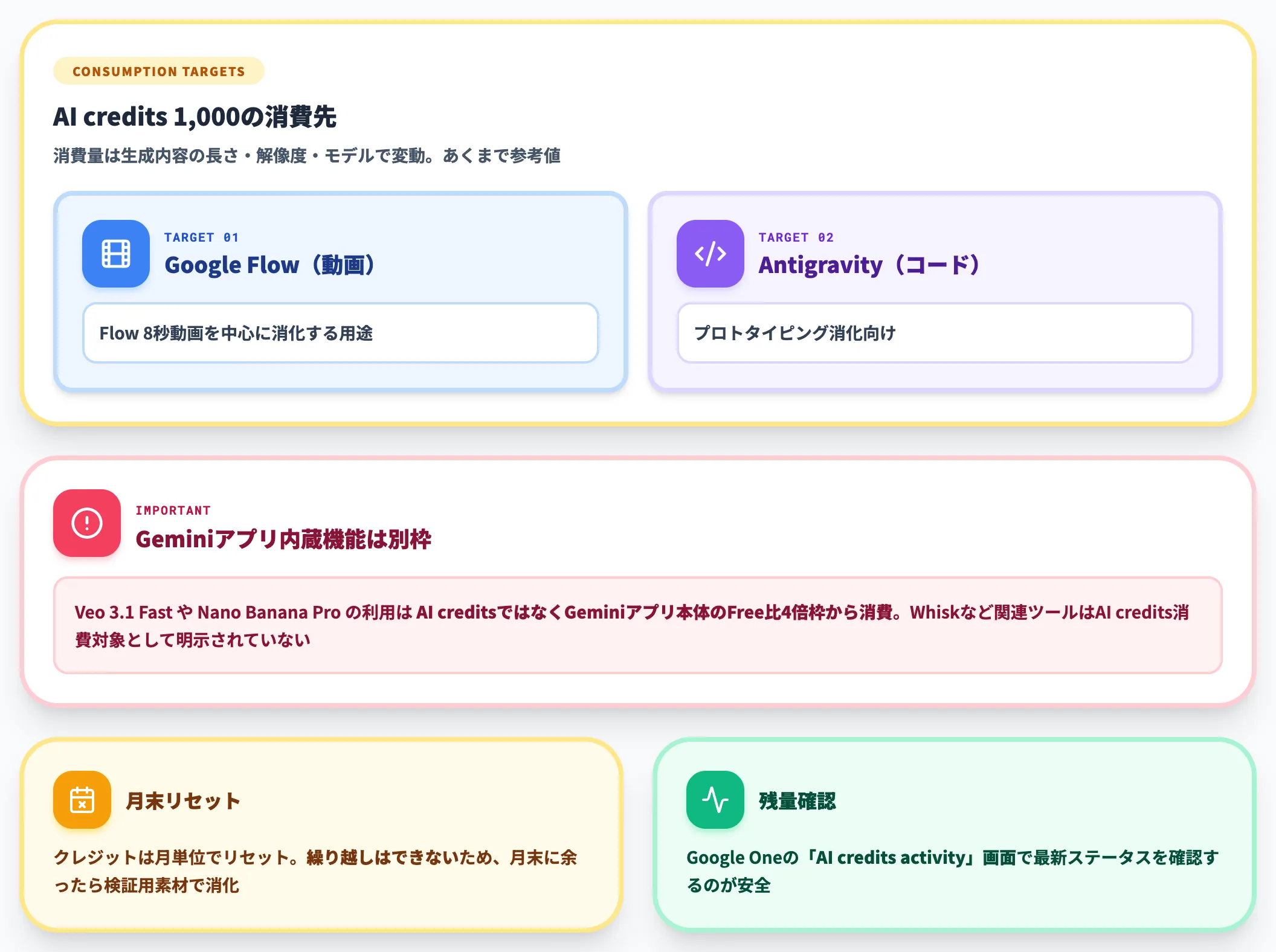
Task: Click the Google Oneの AI credits activity text
Action: [x=953, y=871]
